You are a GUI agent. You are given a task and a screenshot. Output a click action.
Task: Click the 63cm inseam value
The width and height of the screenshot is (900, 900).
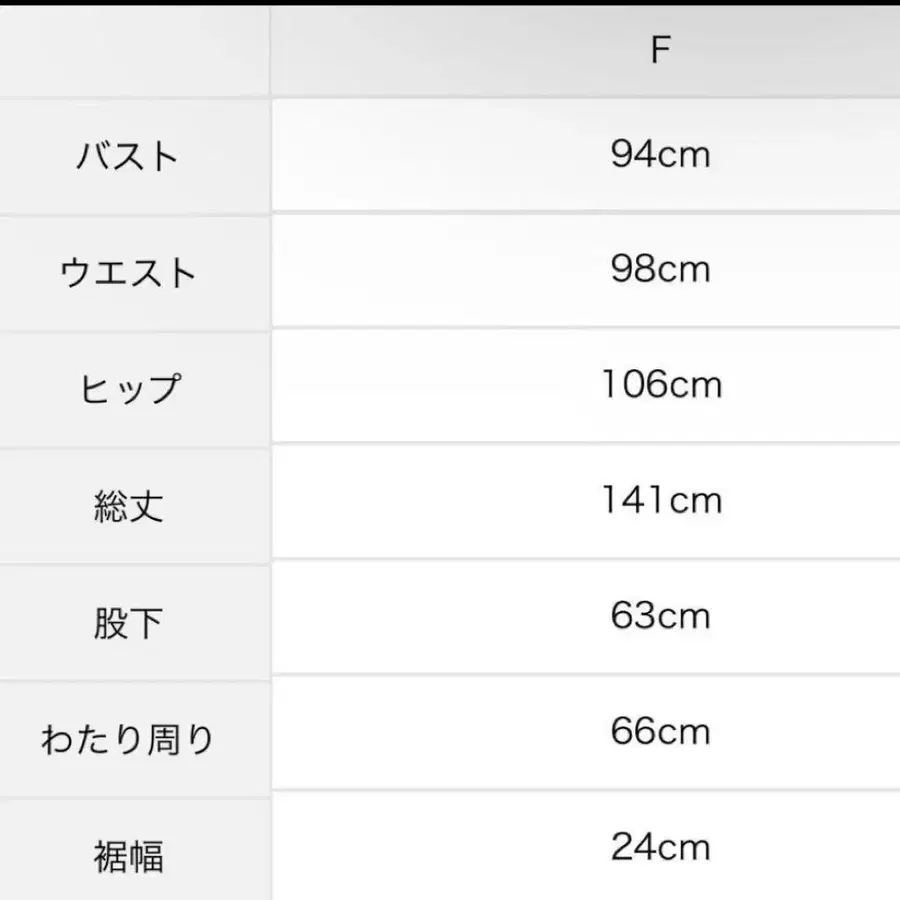click(x=660, y=616)
